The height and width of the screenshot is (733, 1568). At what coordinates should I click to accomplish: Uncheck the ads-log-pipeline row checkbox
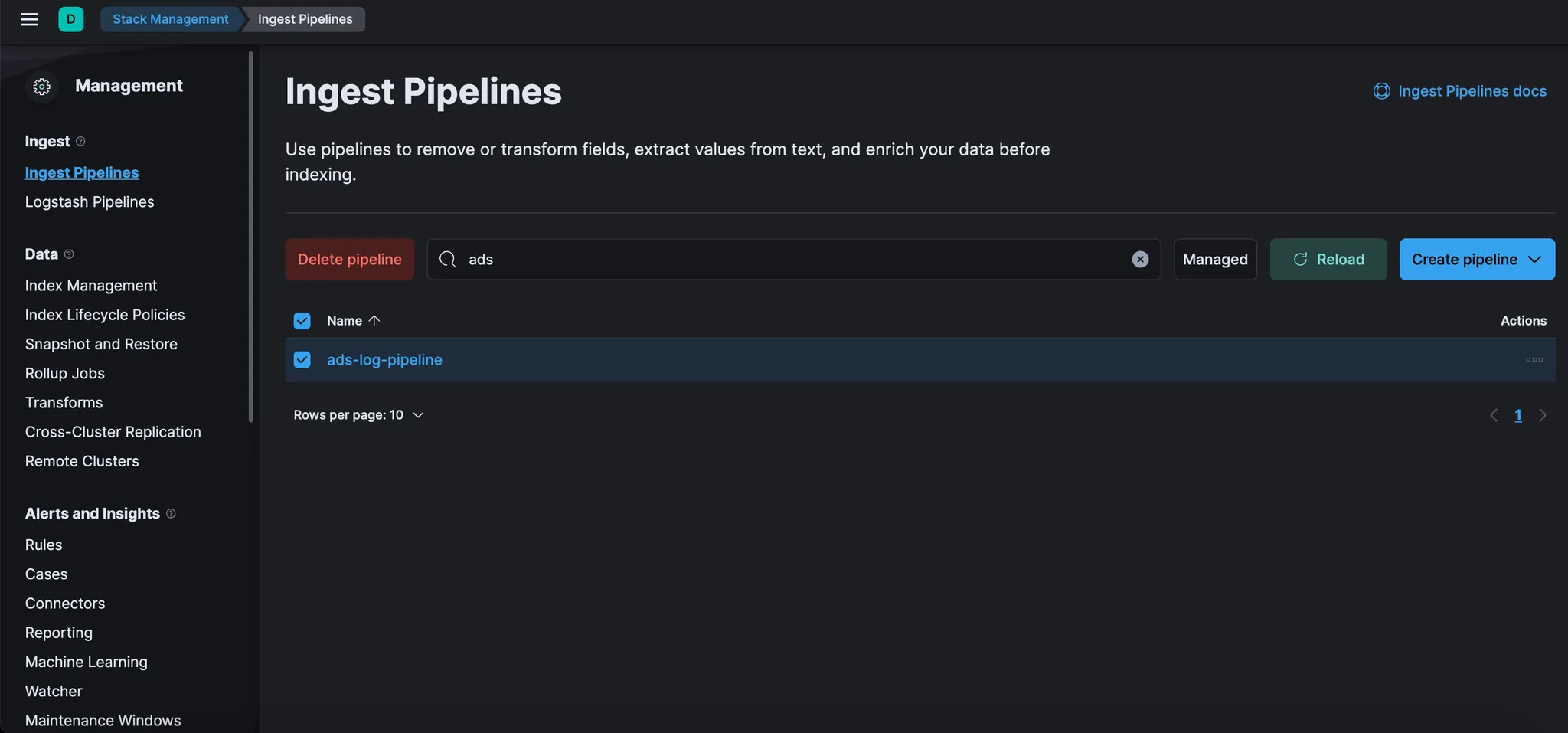[x=302, y=360]
